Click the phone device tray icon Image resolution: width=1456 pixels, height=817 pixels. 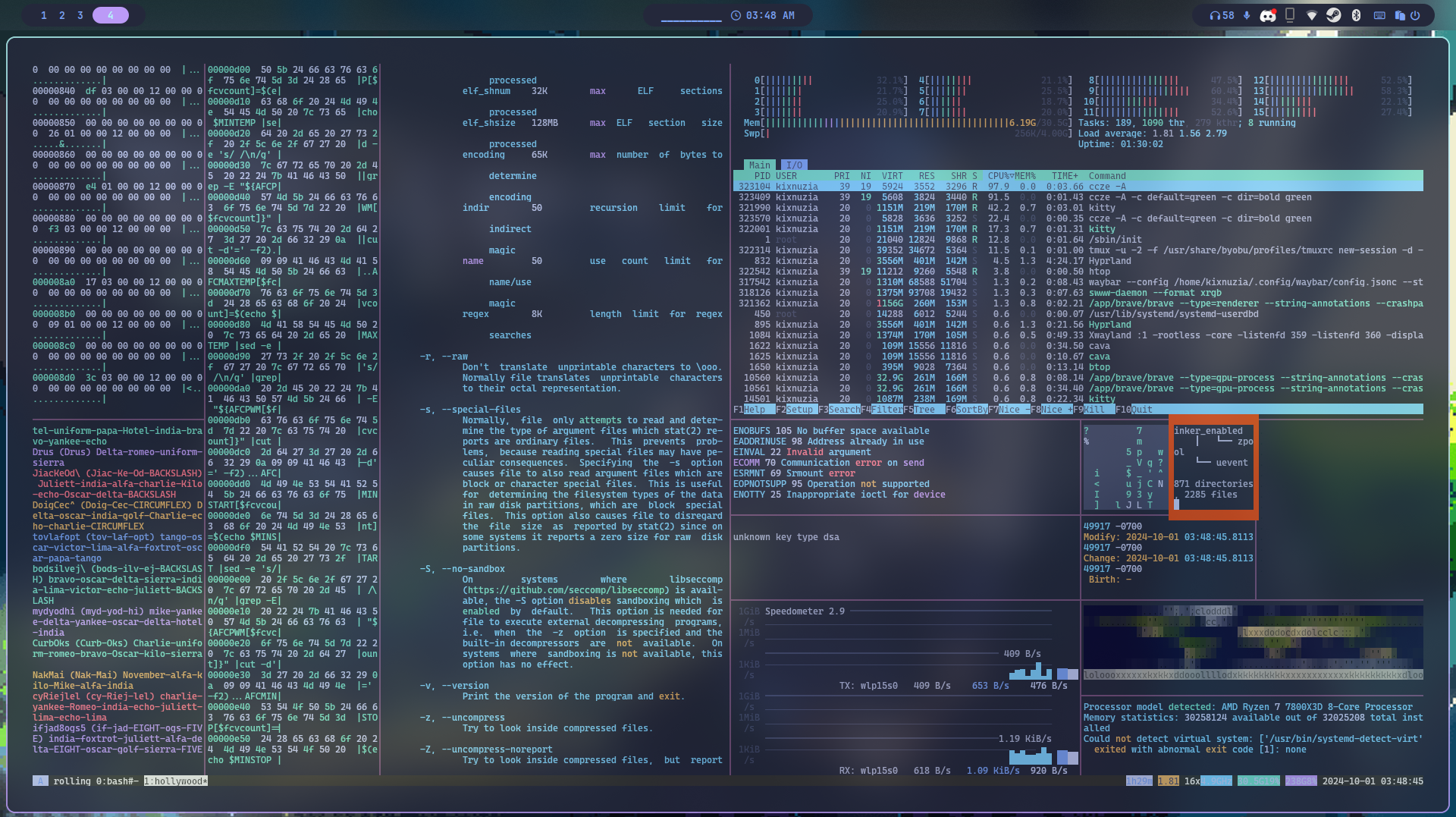(x=1290, y=15)
